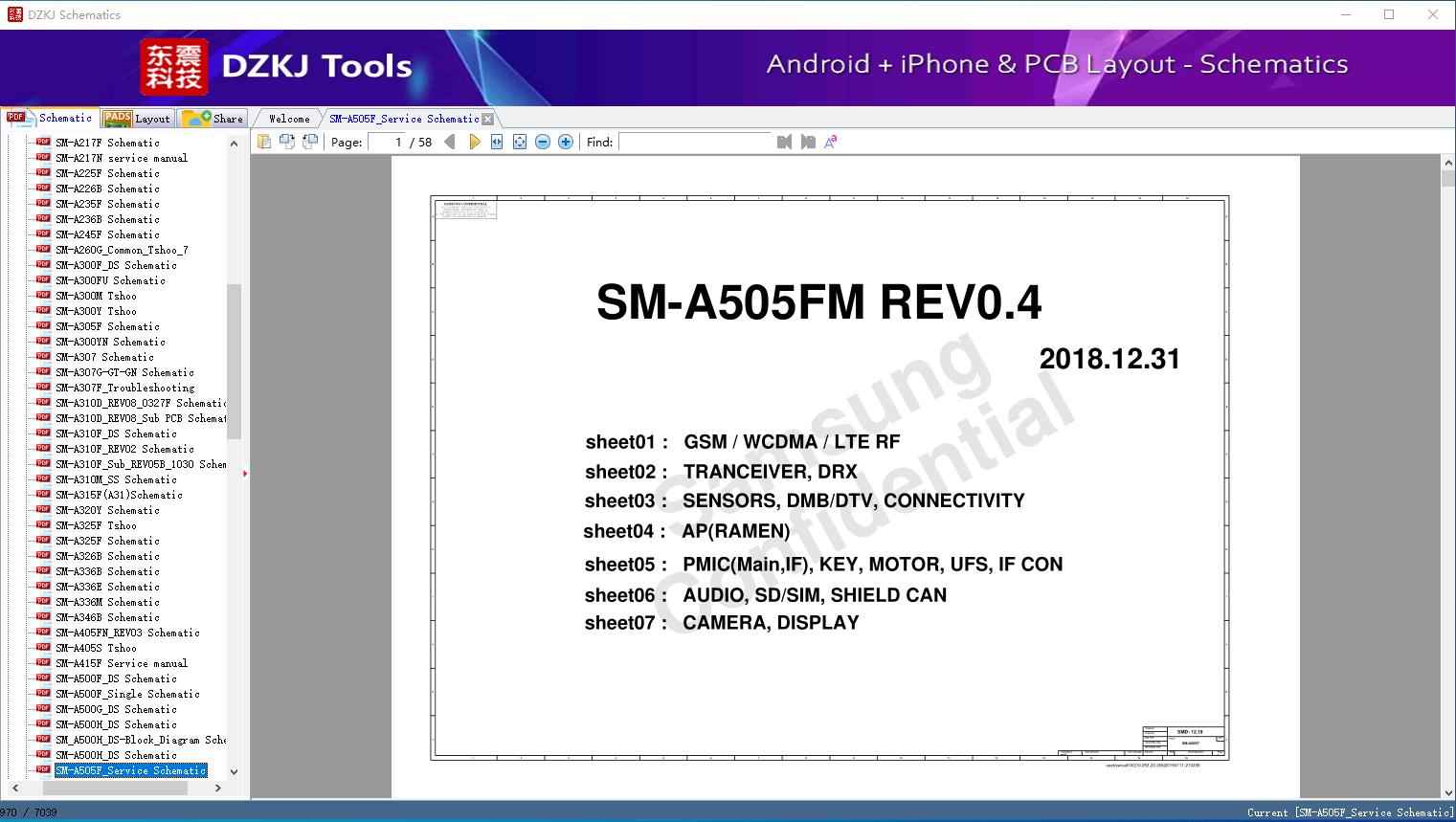
Task: Click the file tree's scroll left arrow
Action: (x=14, y=788)
